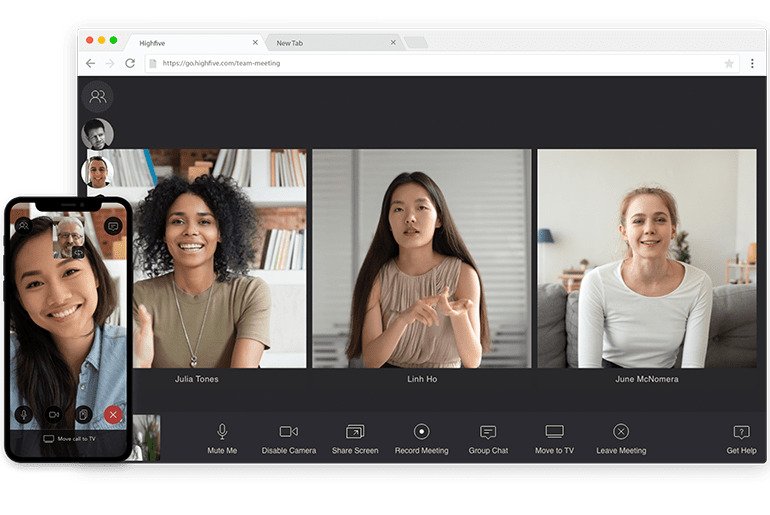
Task: Minimize browser window yellow button
Action: (x=102, y=40)
